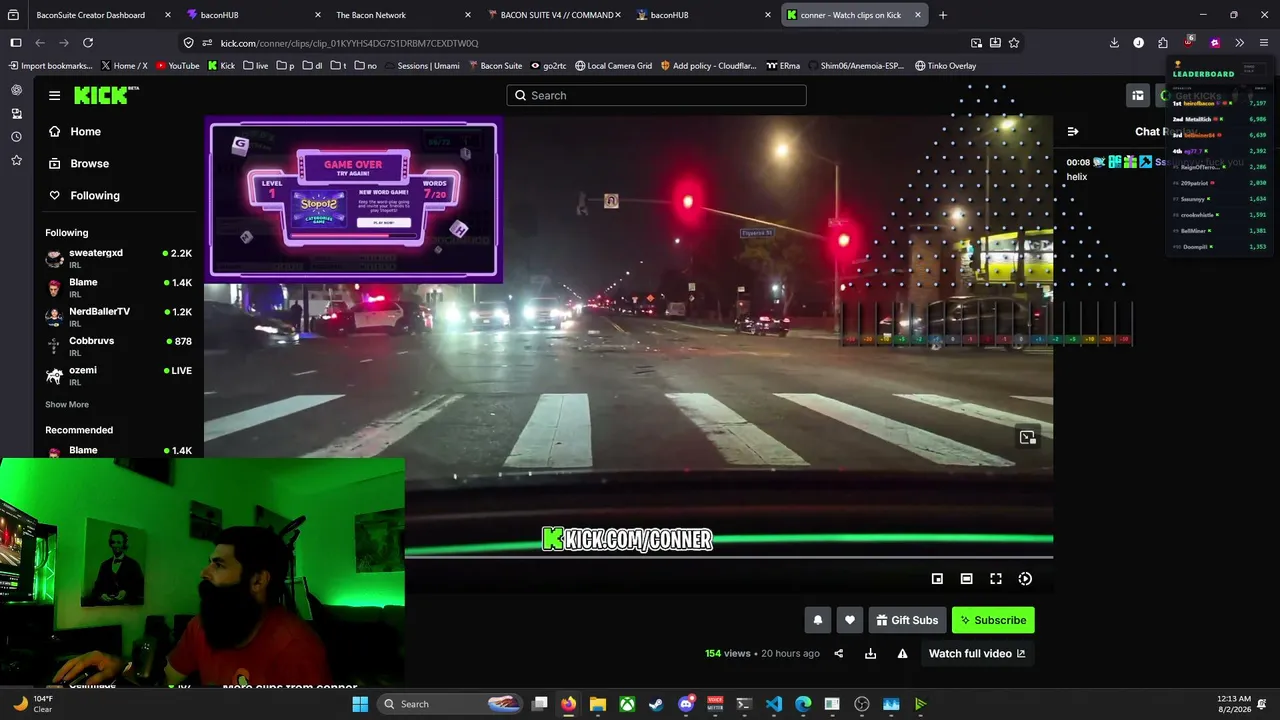Open Visual Studio Code from taskbar
1280x720 pixels.
pyautogui.click(x=774, y=704)
